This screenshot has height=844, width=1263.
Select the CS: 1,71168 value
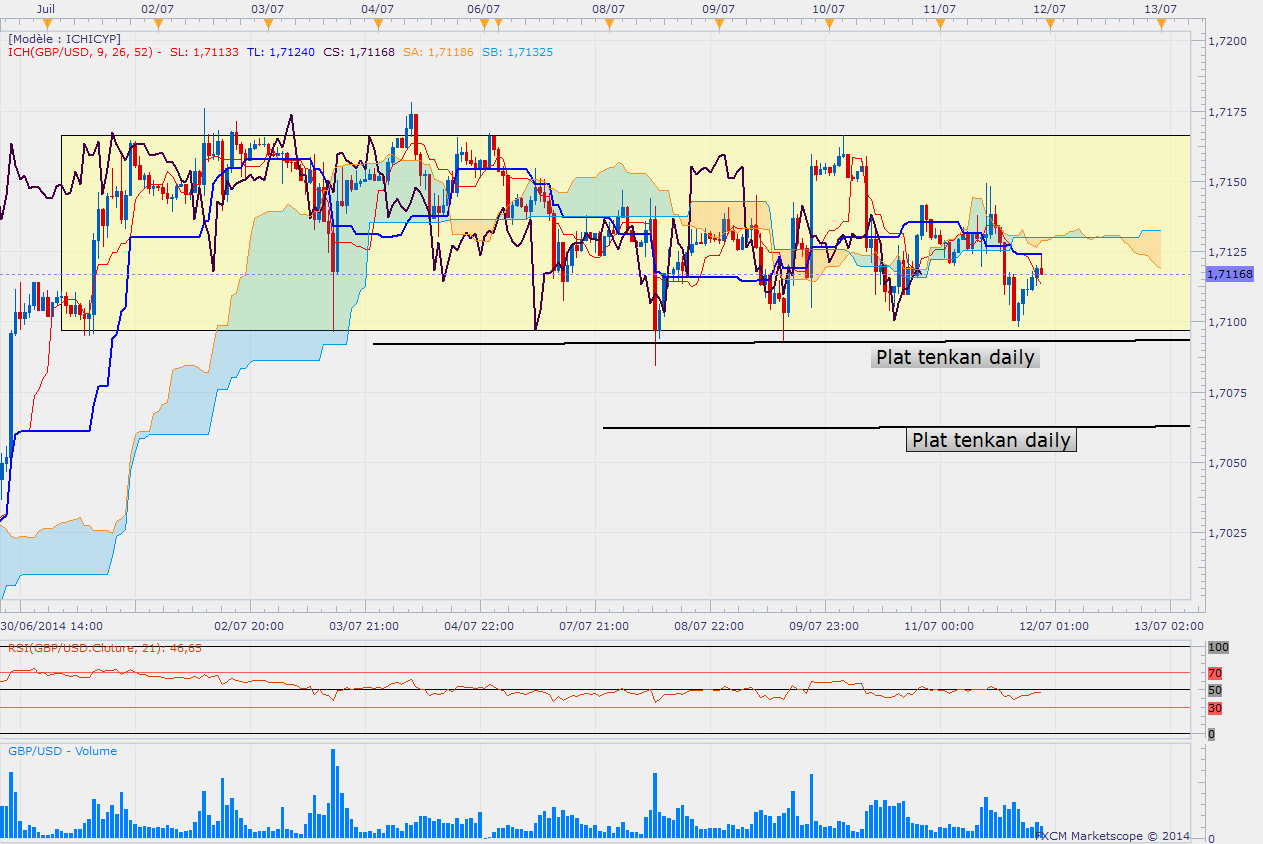360,52
